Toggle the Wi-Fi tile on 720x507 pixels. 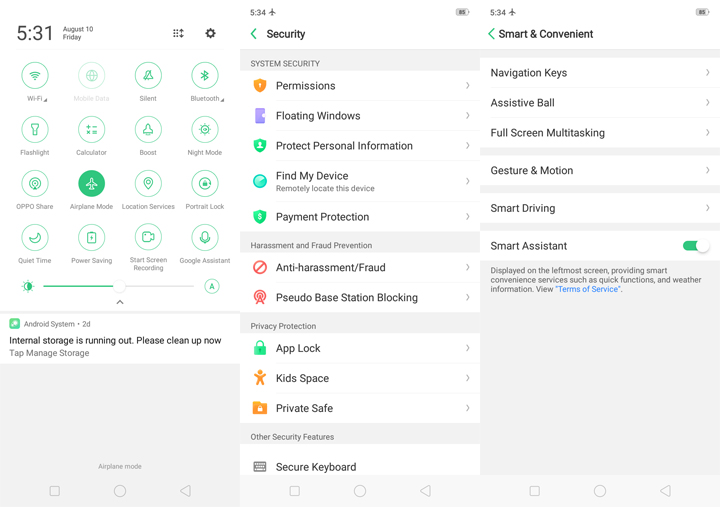point(35,76)
